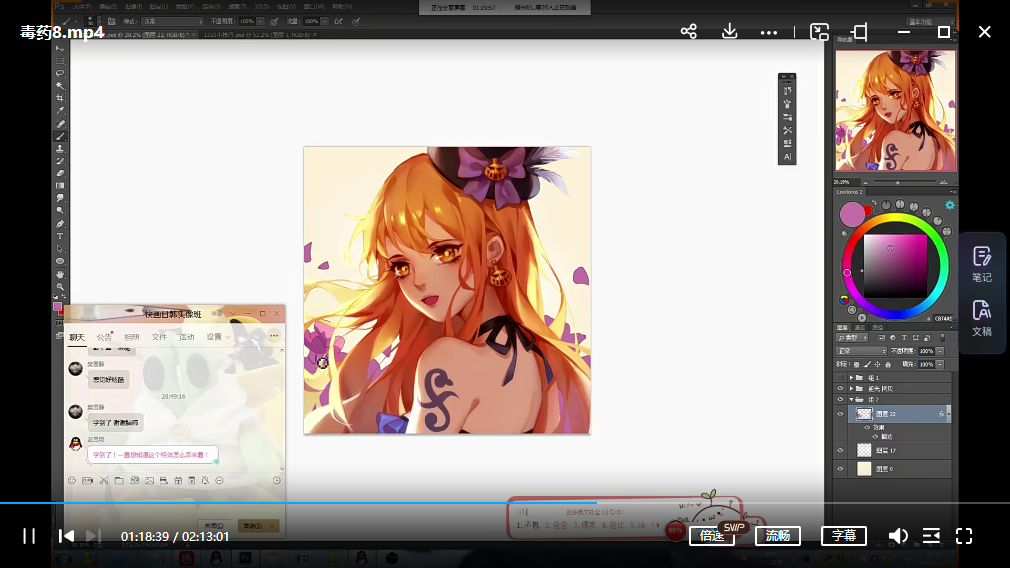1010x568 pixels.
Task: Expand the 组 1 layer group
Action: click(851, 377)
